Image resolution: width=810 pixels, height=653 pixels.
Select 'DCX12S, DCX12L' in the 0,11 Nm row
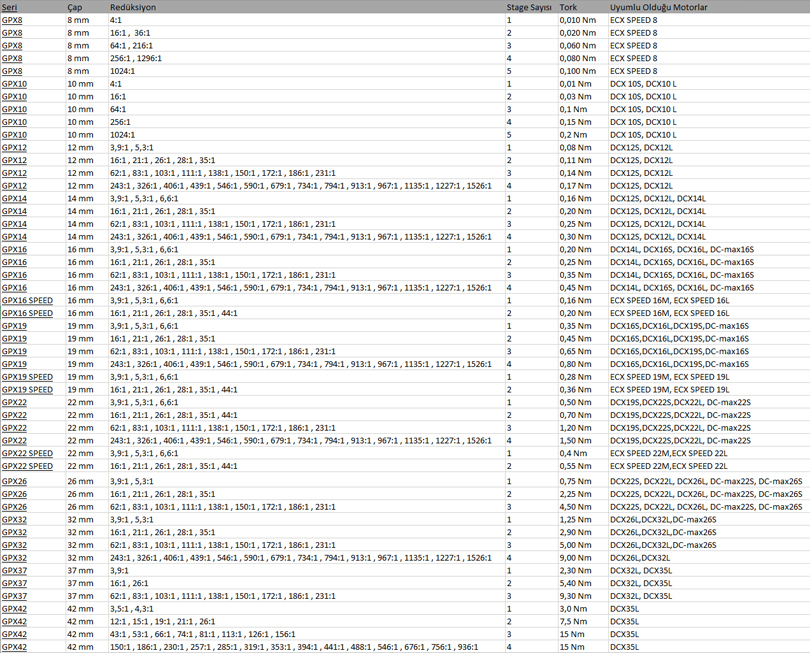[x=641, y=161]
